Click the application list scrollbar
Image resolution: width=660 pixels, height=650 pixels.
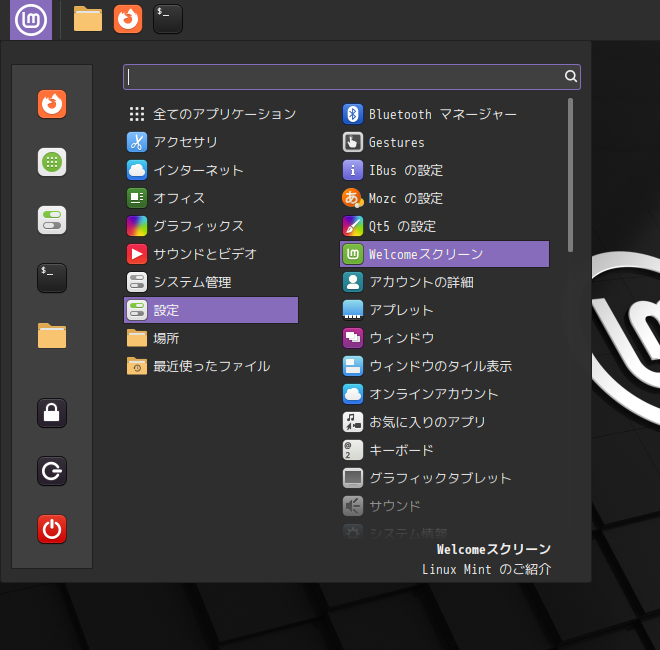(x=570, y=175)
